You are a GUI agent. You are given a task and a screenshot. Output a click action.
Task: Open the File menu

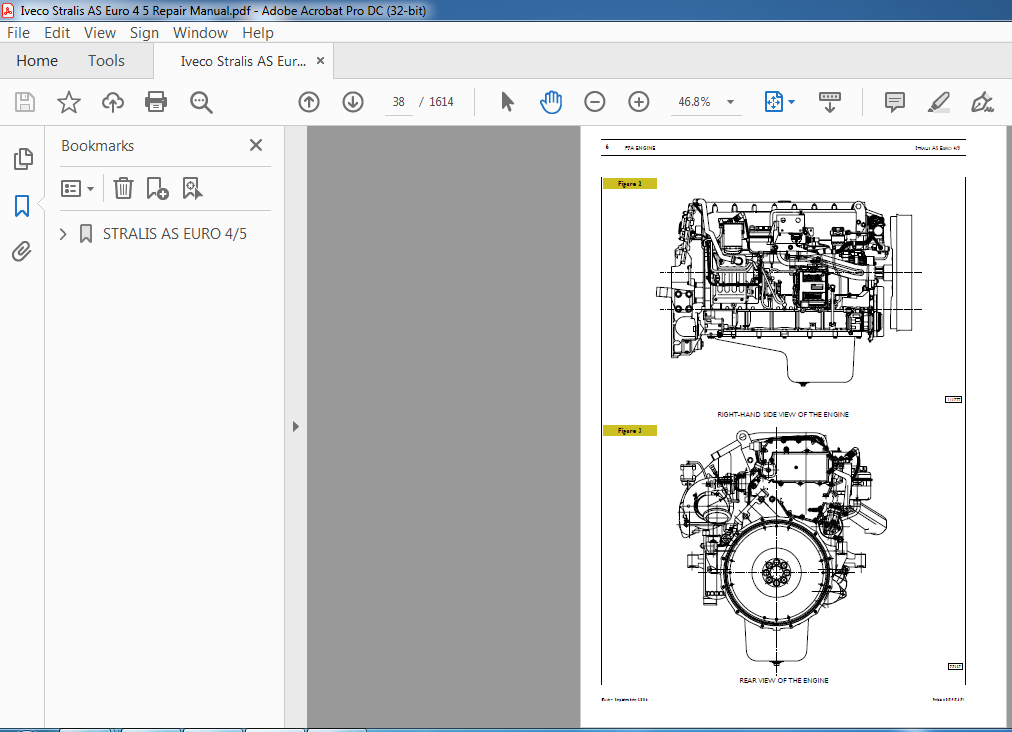pyautogui.click(x=18, y=33)
